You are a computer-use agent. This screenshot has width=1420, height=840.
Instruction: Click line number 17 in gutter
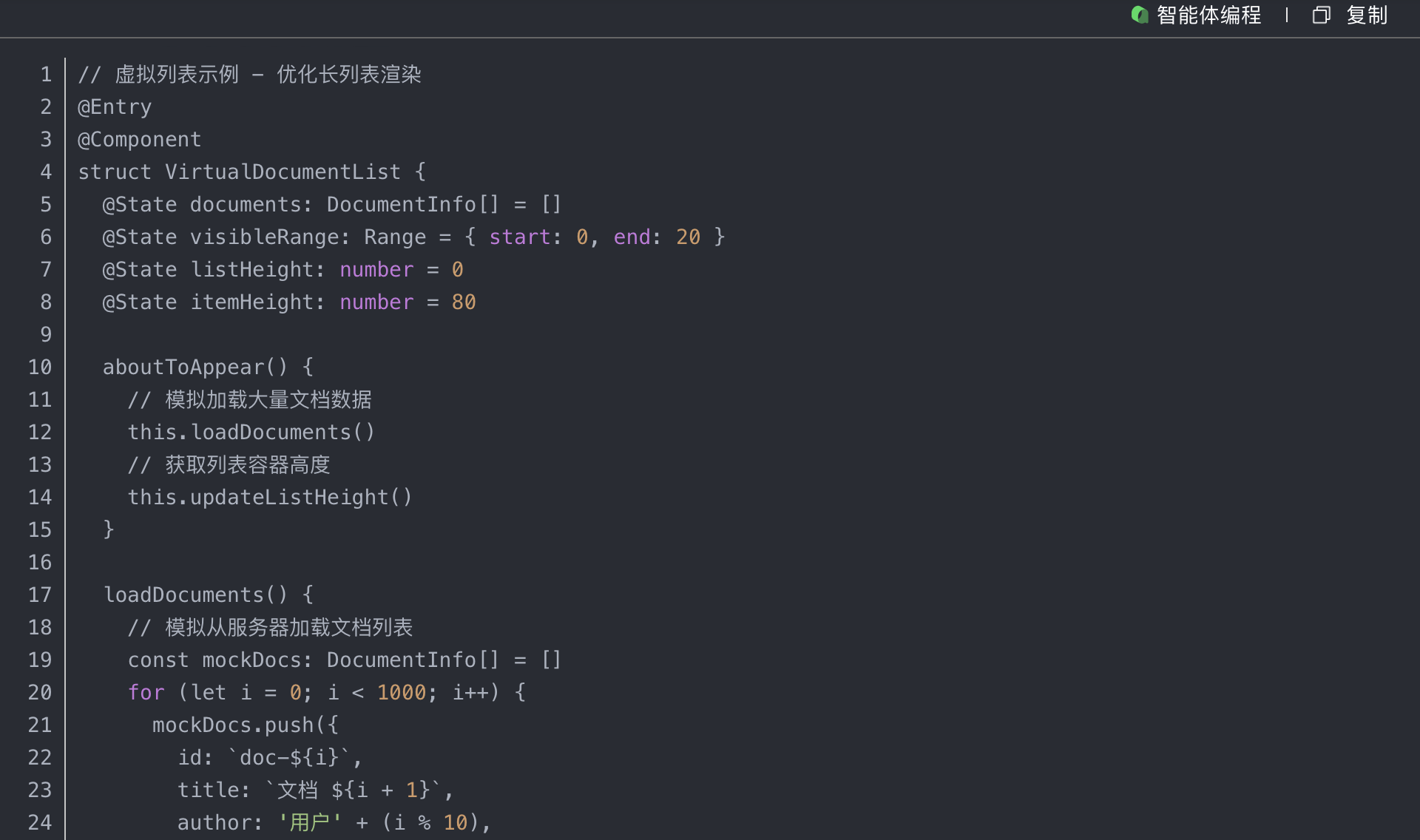tap(40, 595)
